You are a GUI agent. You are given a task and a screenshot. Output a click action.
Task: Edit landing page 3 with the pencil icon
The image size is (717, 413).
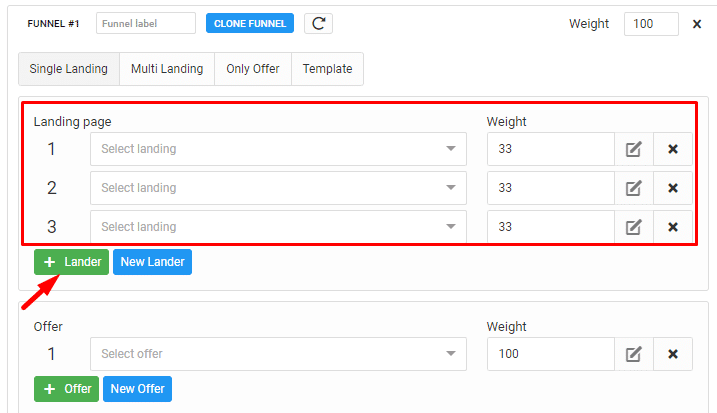[x=634, y=227]
